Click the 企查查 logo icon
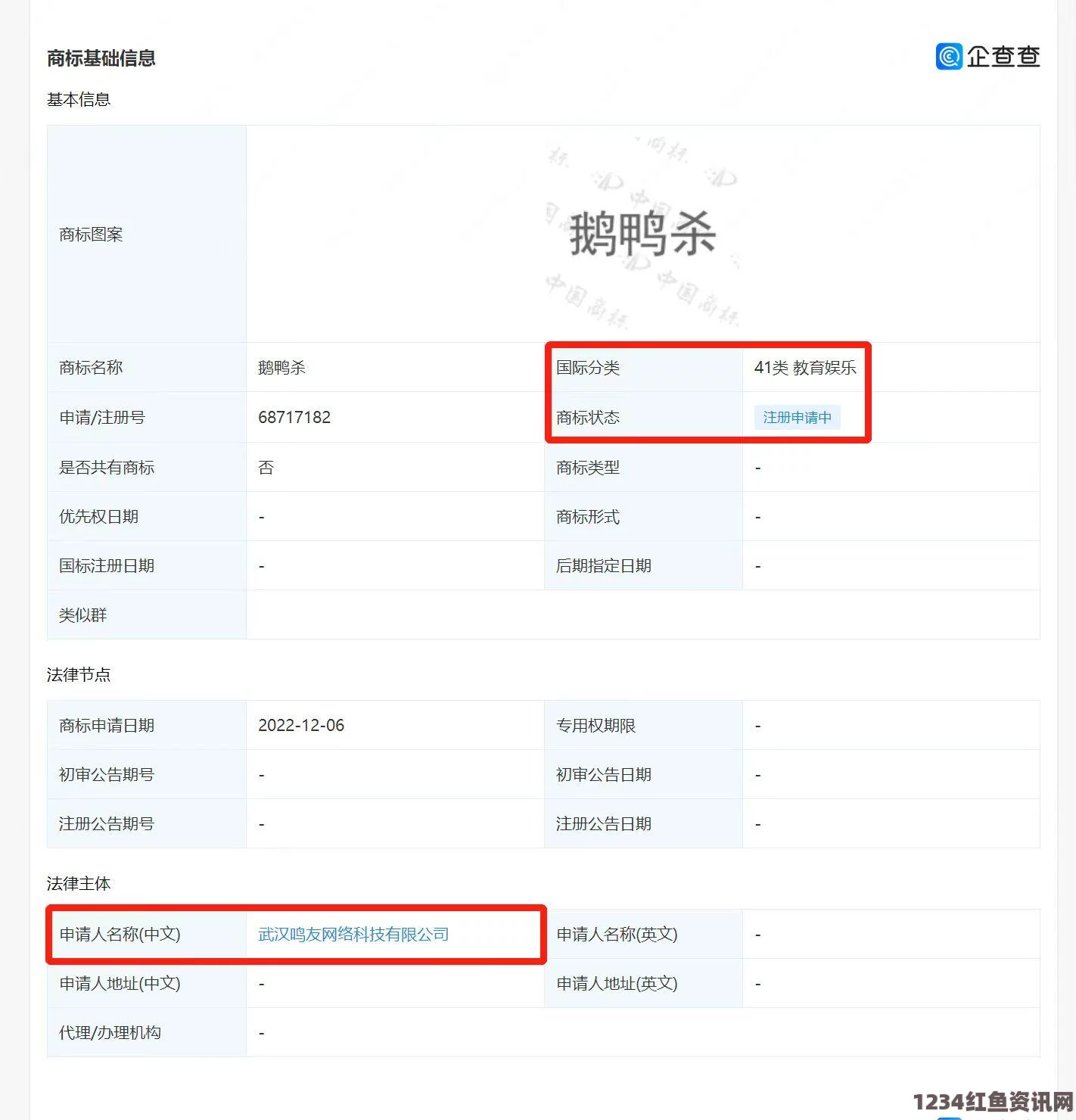The height and width of the screenshot is (1120, 1076). [x=949, y=56]
